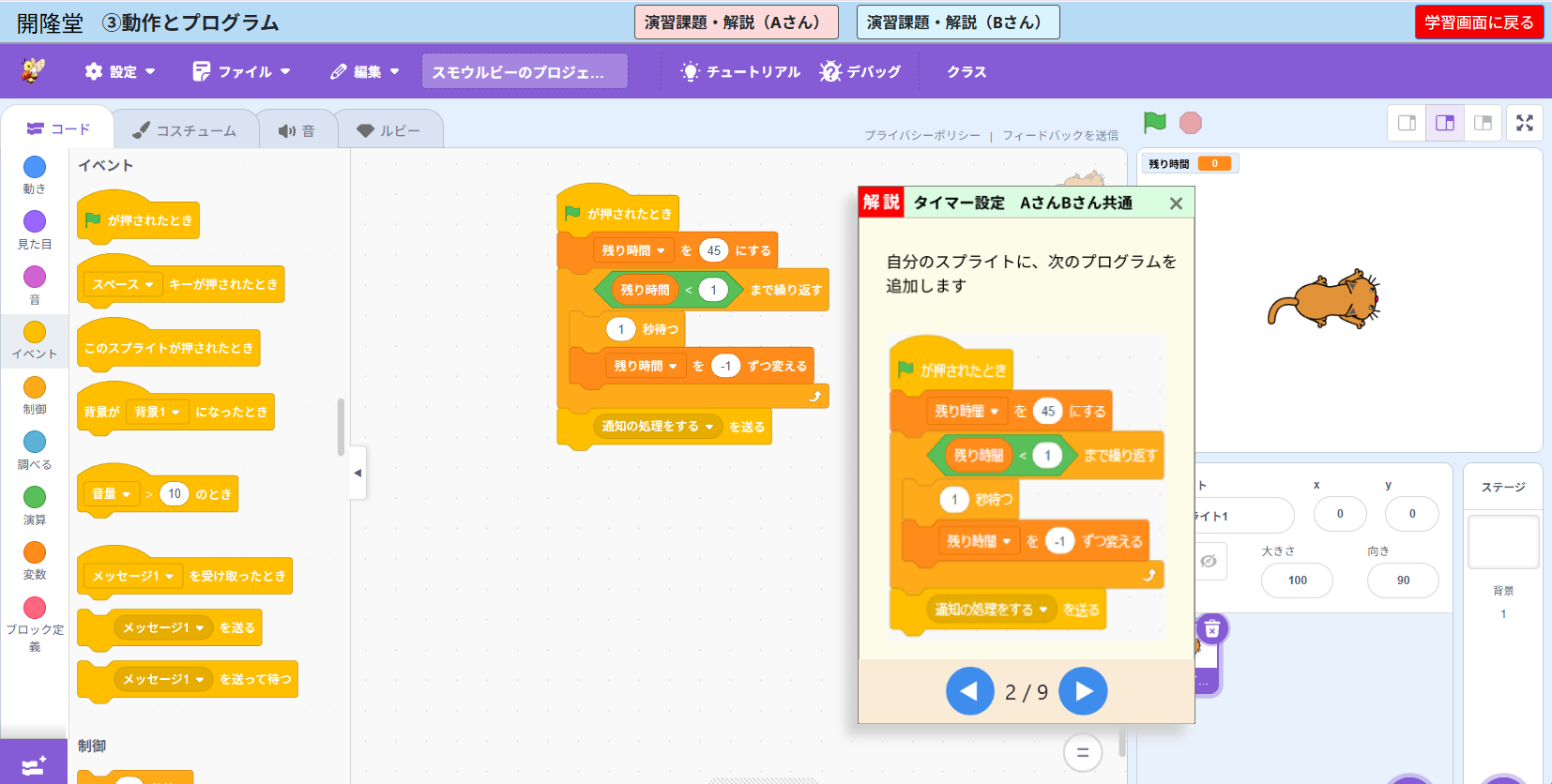Image resolution: width=1552 pixels, height=784 pixels.
Task: Select the 調べる block category
Action: tap(35, 450)
